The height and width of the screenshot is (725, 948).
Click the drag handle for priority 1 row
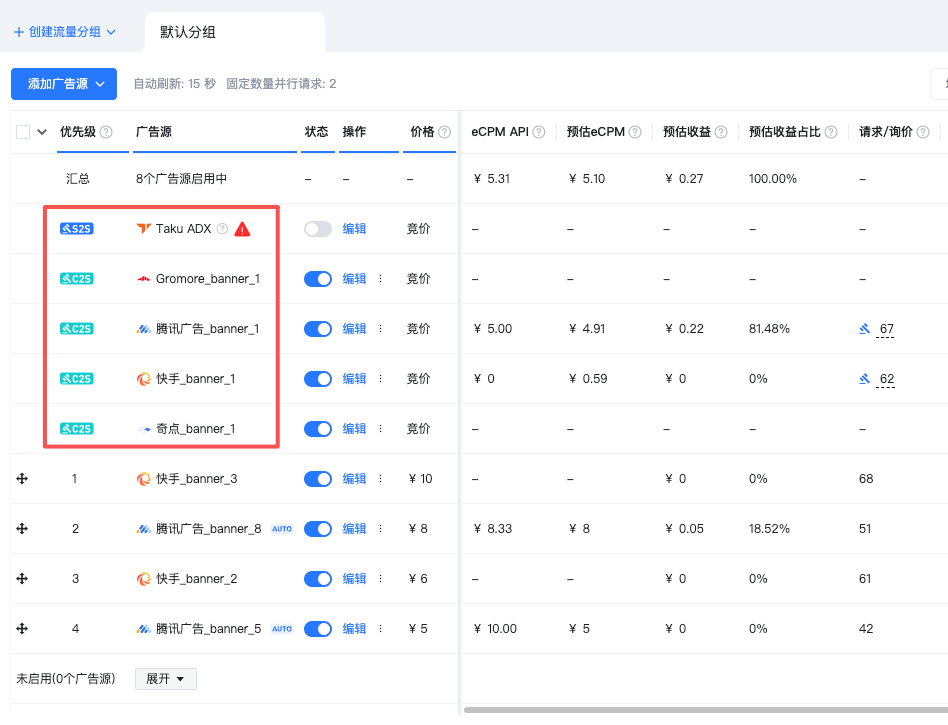22,479
